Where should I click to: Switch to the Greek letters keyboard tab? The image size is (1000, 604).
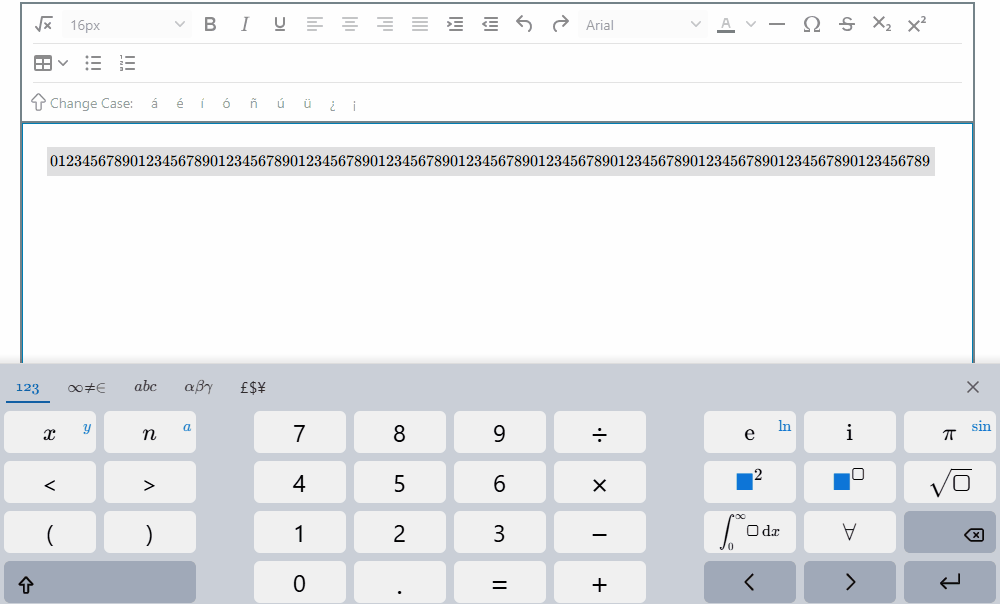point(198,387)
